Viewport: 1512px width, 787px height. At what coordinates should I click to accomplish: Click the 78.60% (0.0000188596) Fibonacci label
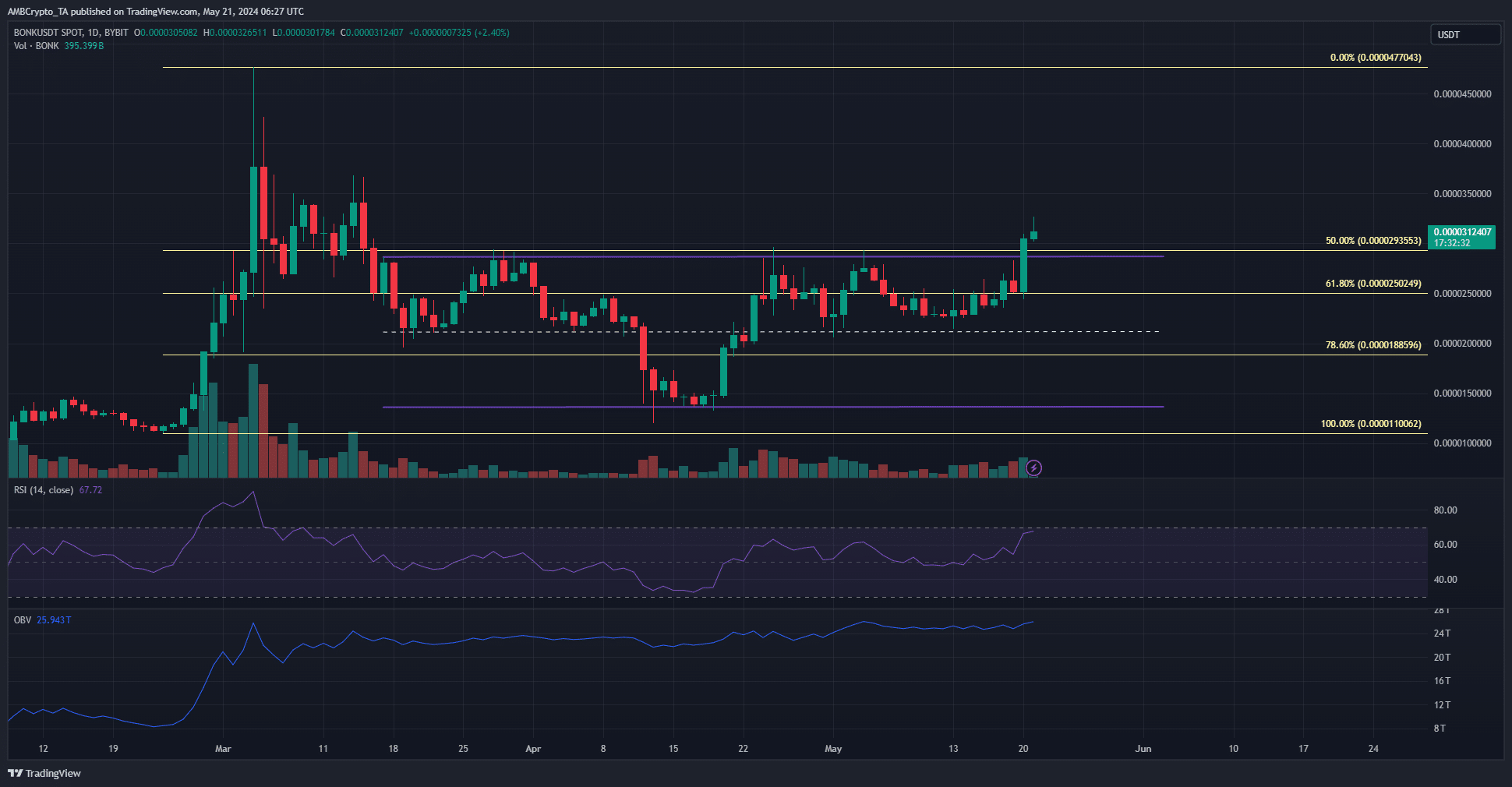(x=1373, y=345)
